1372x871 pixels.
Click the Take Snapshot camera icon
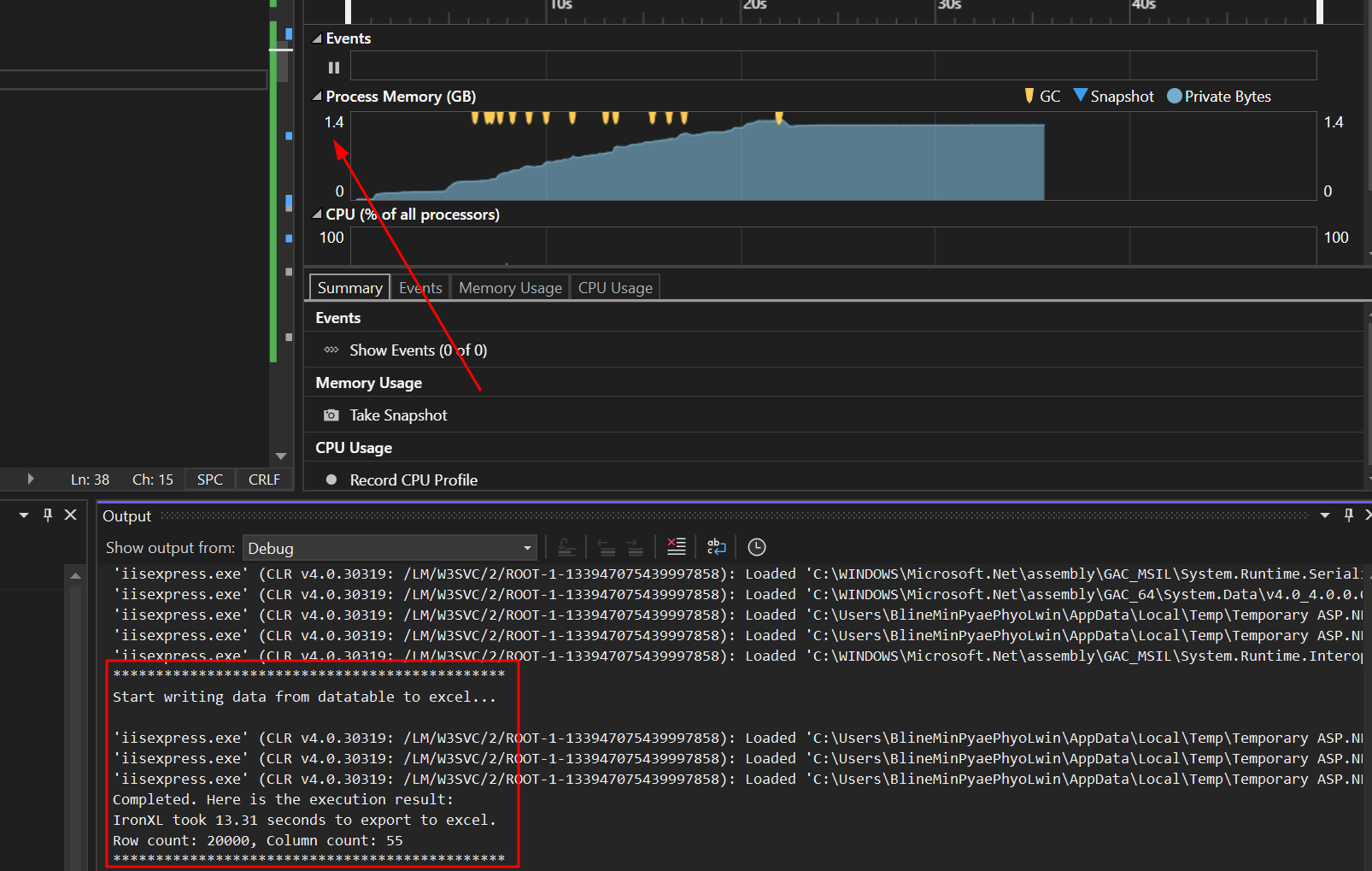(331, 415)
